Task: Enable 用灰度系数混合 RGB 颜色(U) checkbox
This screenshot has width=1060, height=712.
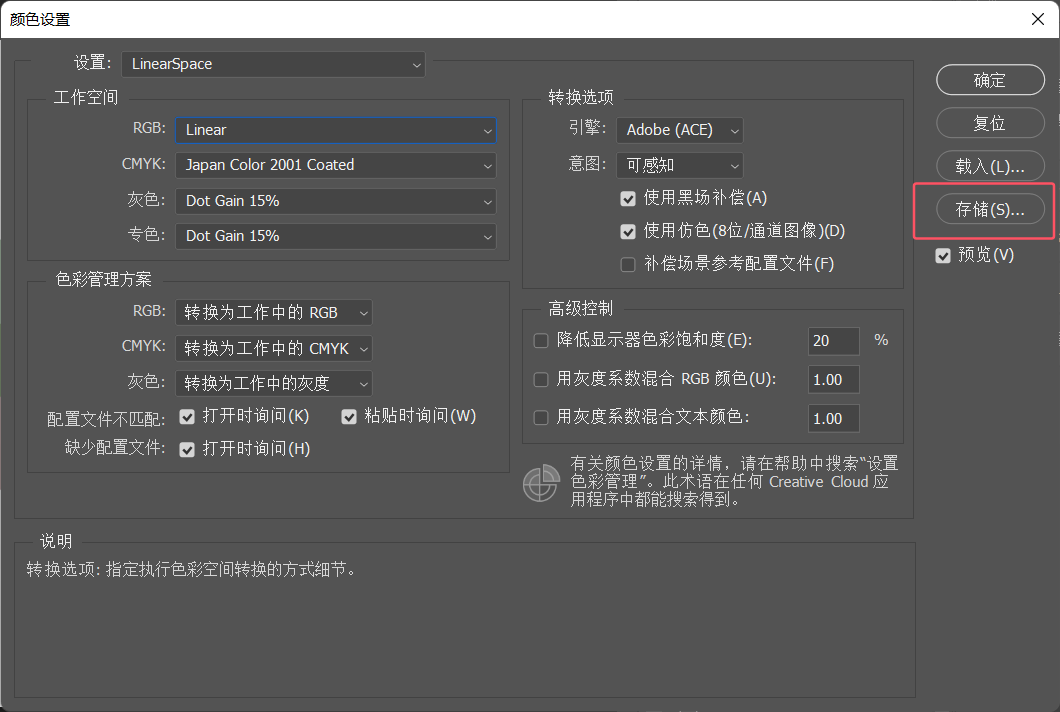Action: (541, 379)
